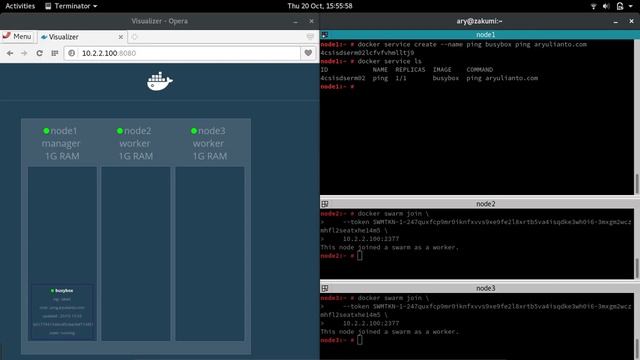
Task: Click the Wi-Fi network indicator icon
Action: tap(593, 6)
